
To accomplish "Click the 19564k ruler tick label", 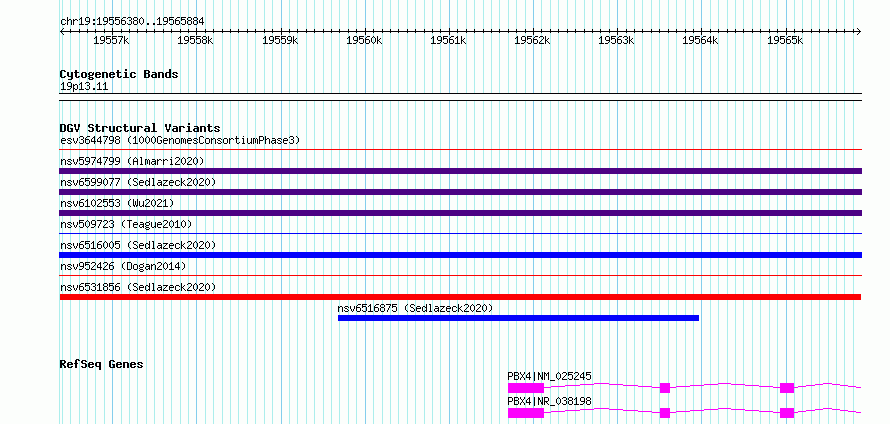I will click(701, 40).
